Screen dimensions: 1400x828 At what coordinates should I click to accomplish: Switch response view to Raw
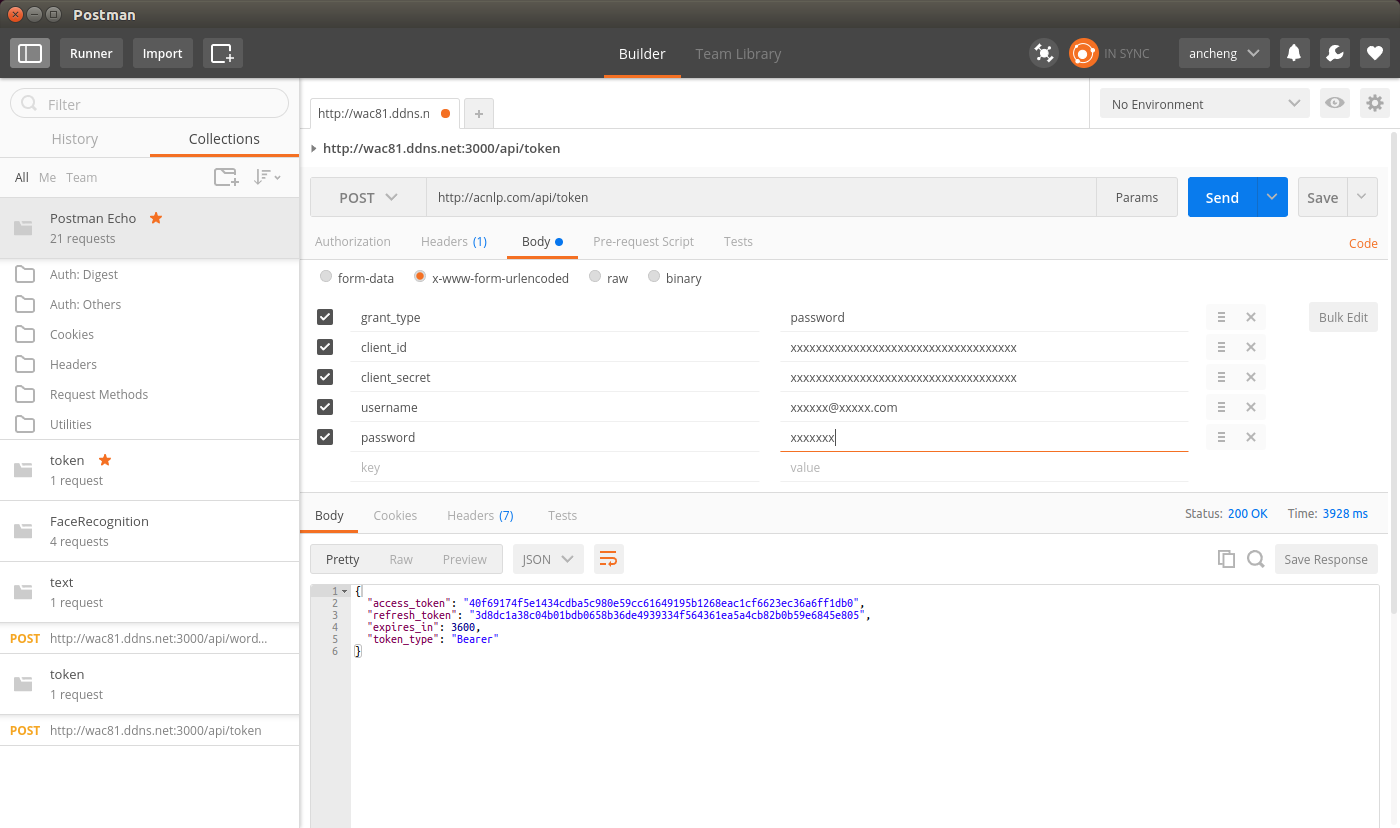tap(401, 559)
